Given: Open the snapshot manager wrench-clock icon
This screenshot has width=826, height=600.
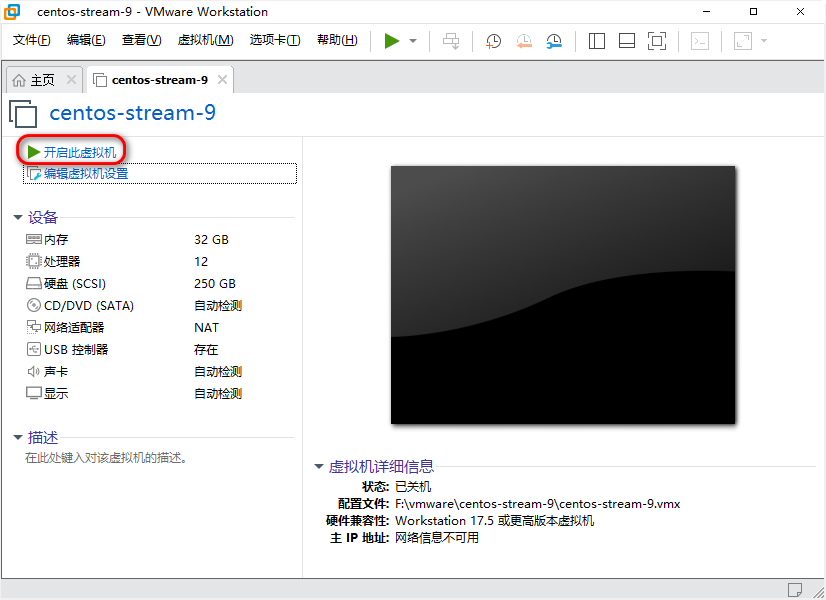Looking at the screenshot, I should pyautogui.click(x=554, y=41).
